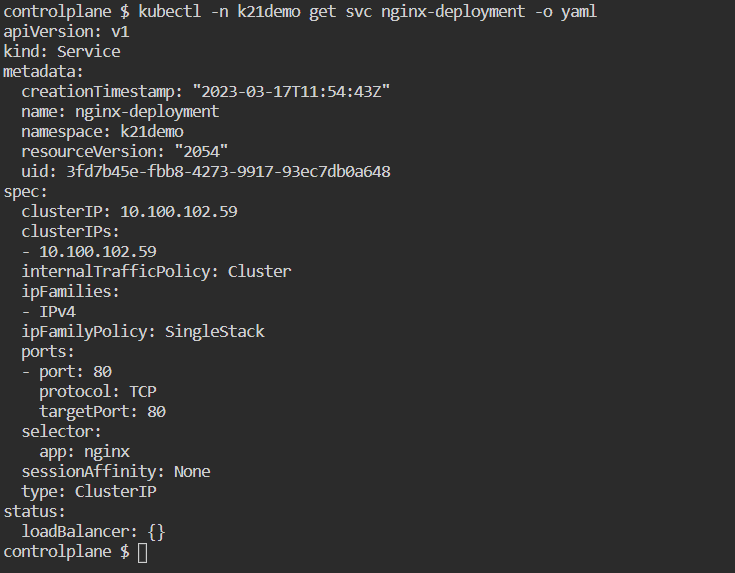Click the "targetPort: 80" line

[102, 411]
